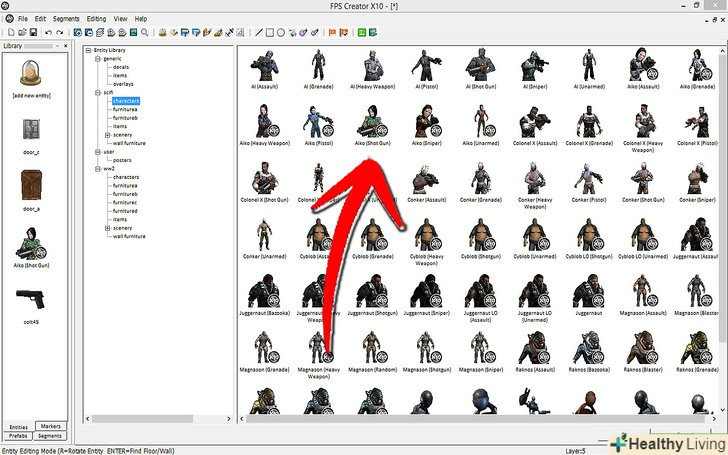
Task: Collapse the Entity Library root node
Action: [88, 50]
